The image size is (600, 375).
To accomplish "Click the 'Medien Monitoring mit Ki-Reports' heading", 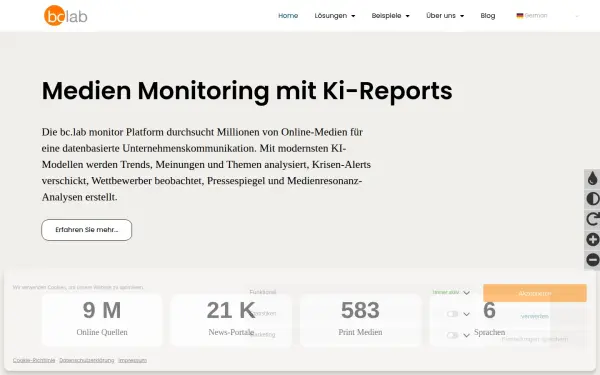I will (x=247, y=91).
